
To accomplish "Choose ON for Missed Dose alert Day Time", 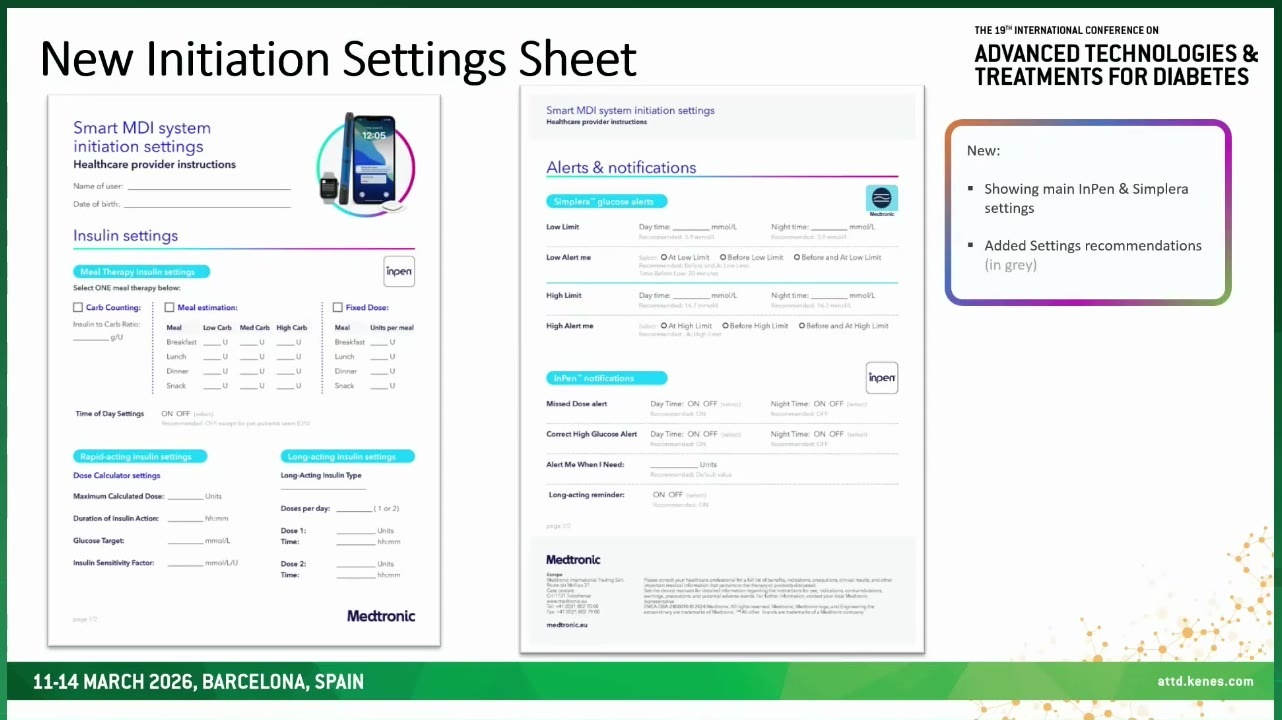I will tap(693, 404).
